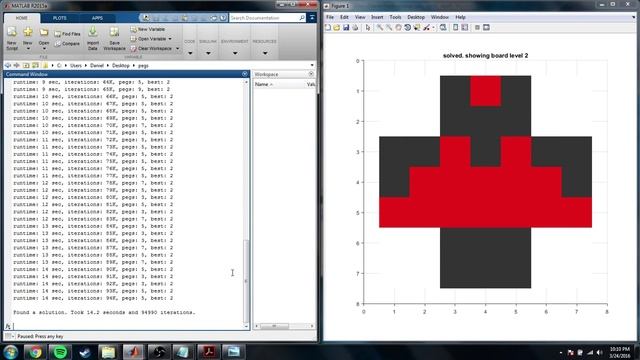Open the Insert menu in Figure 1
The height and width of the screenshot is (360, 640).
[x=377, y=17]
